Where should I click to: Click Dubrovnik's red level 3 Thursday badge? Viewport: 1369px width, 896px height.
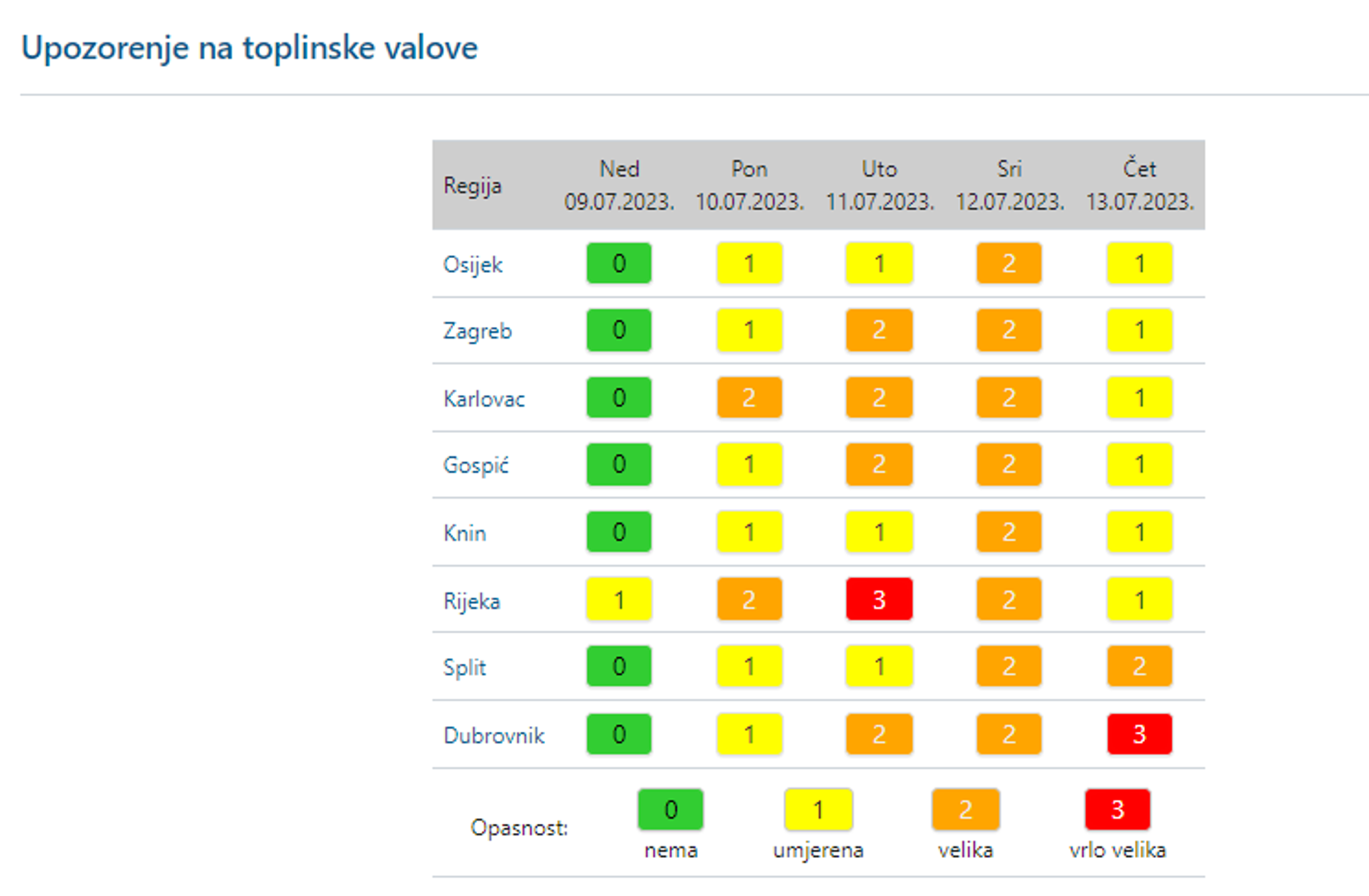1139,734
